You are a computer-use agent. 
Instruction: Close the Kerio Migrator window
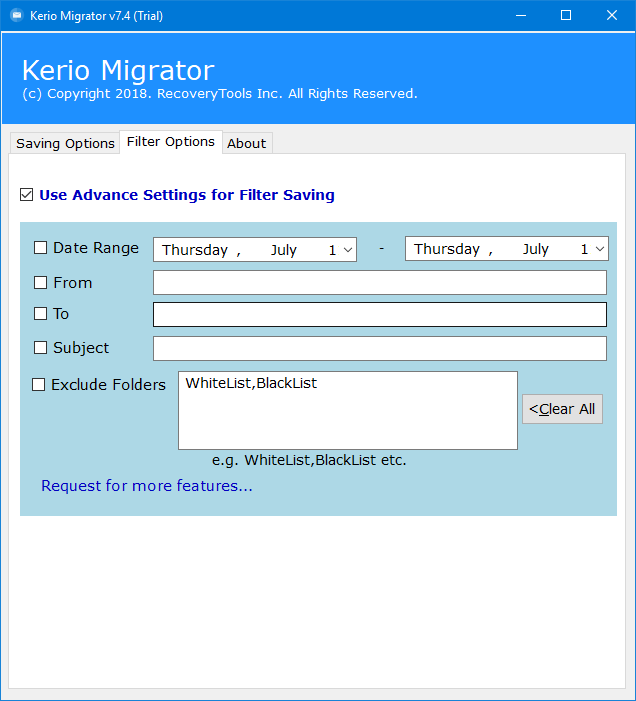[611, 16]
